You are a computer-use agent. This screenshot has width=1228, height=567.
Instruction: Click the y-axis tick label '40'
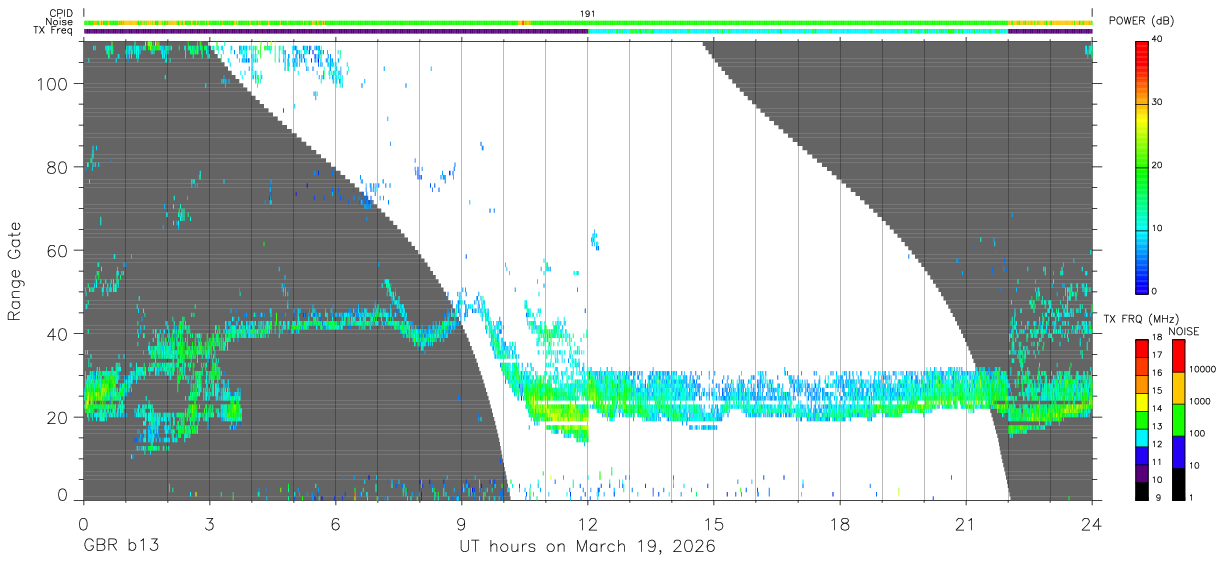59,334
